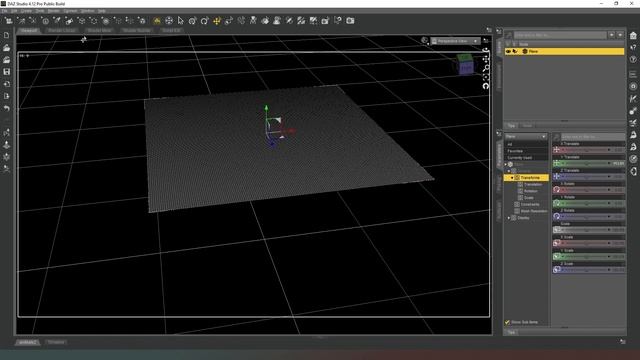
Task: Open the Window menu
Action: coord(87,11)
